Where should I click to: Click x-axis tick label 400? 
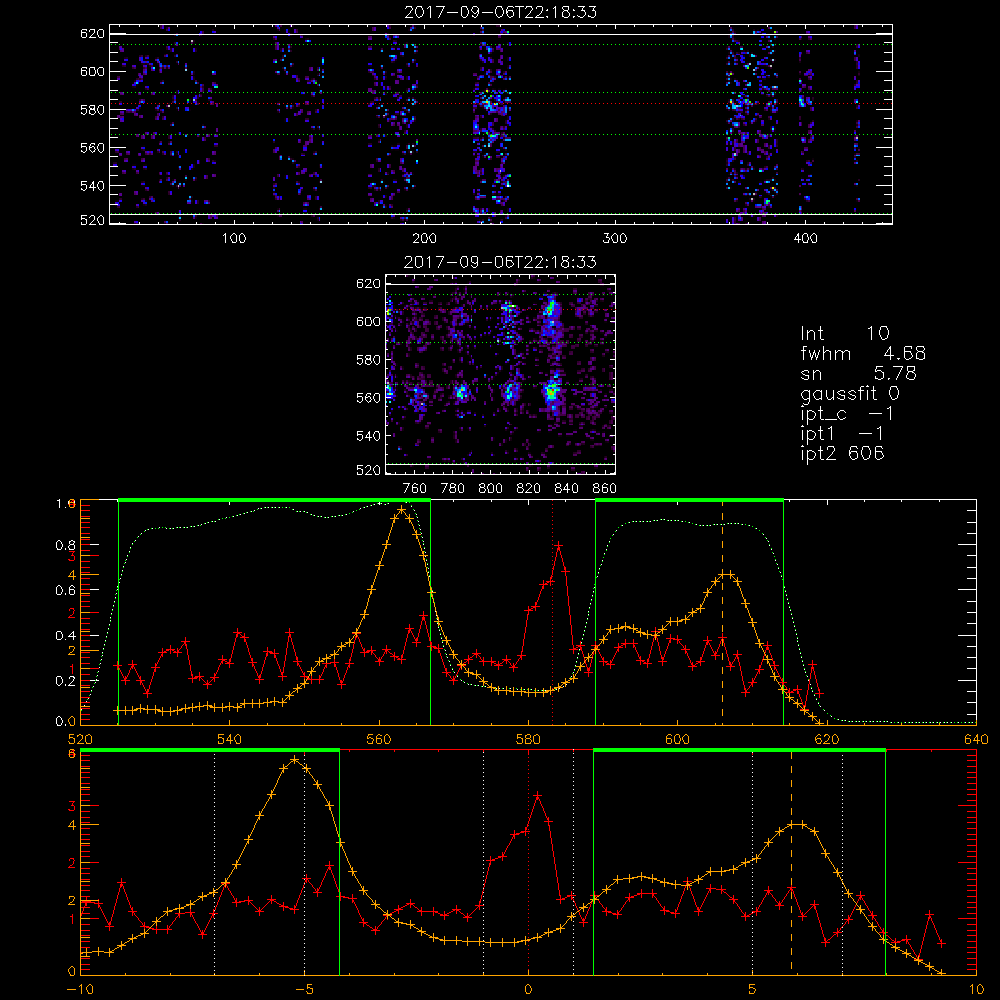point(805,239)
